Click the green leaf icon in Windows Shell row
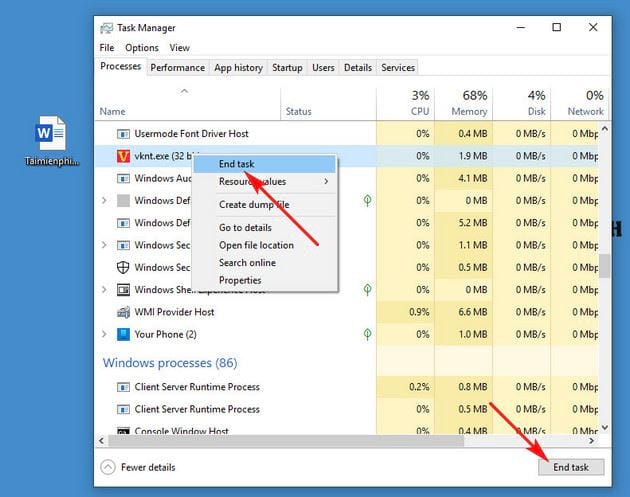630x497 pixels. (x=367, y=290)
